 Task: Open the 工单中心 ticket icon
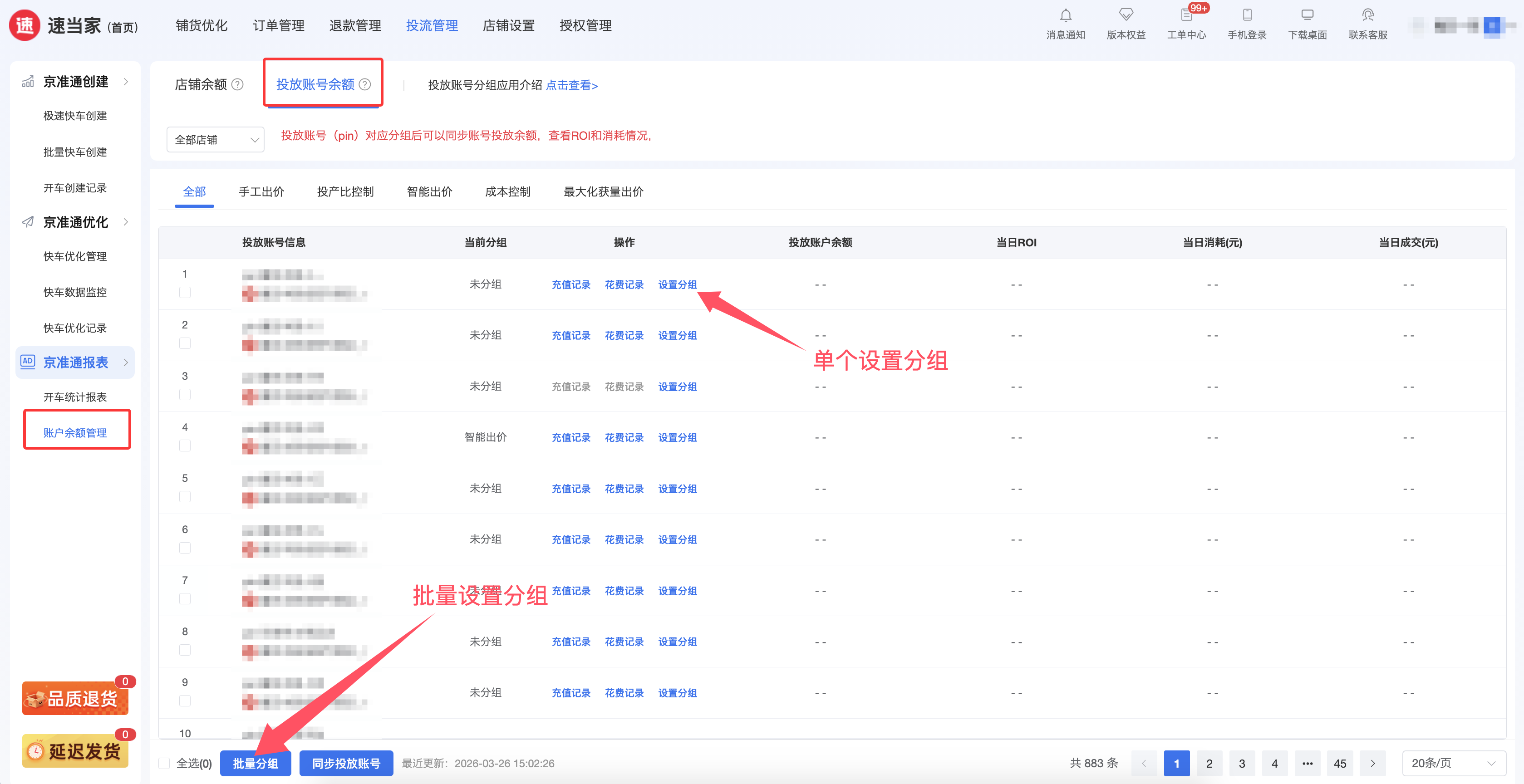1186,15
